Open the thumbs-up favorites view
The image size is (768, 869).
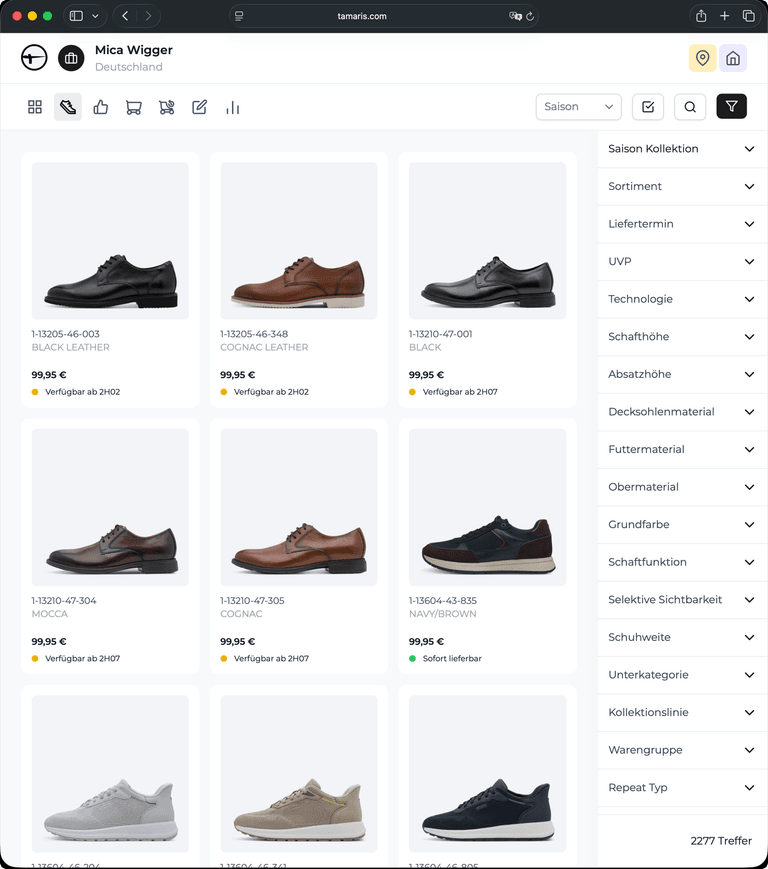100,106
